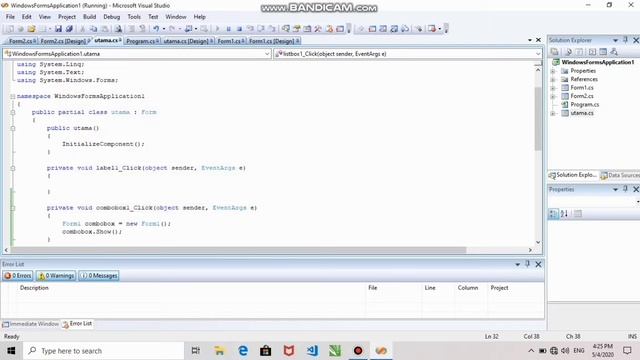Click Solution Explorer Properties toolbar icon
The width and height of the screenshot is (640, 360).
tap(554, 52)
